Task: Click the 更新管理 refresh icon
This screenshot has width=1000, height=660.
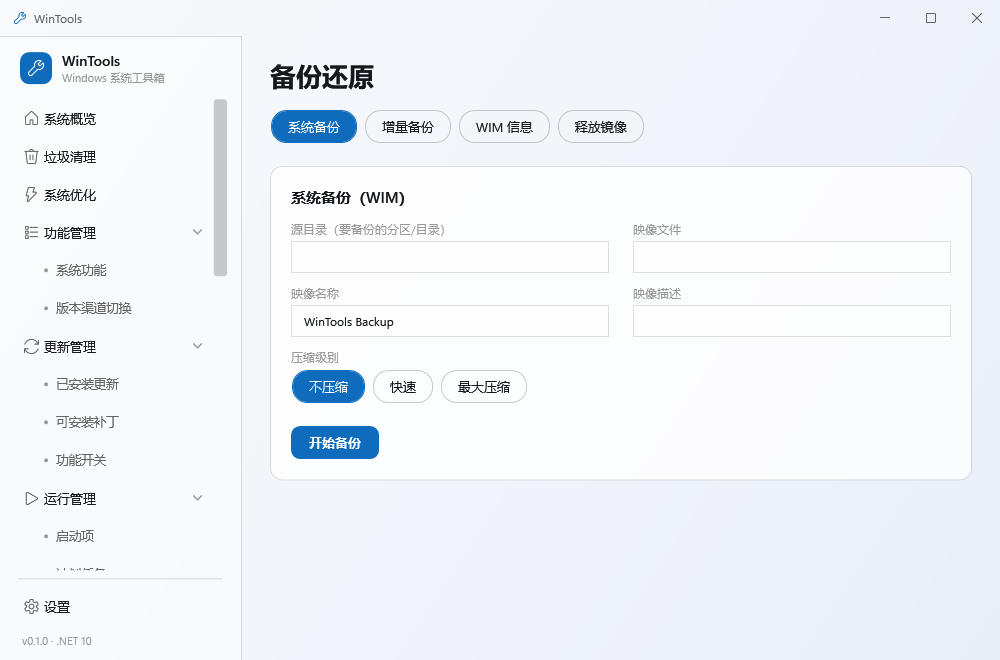Action: pyautogui.click(x=31, y=346)
